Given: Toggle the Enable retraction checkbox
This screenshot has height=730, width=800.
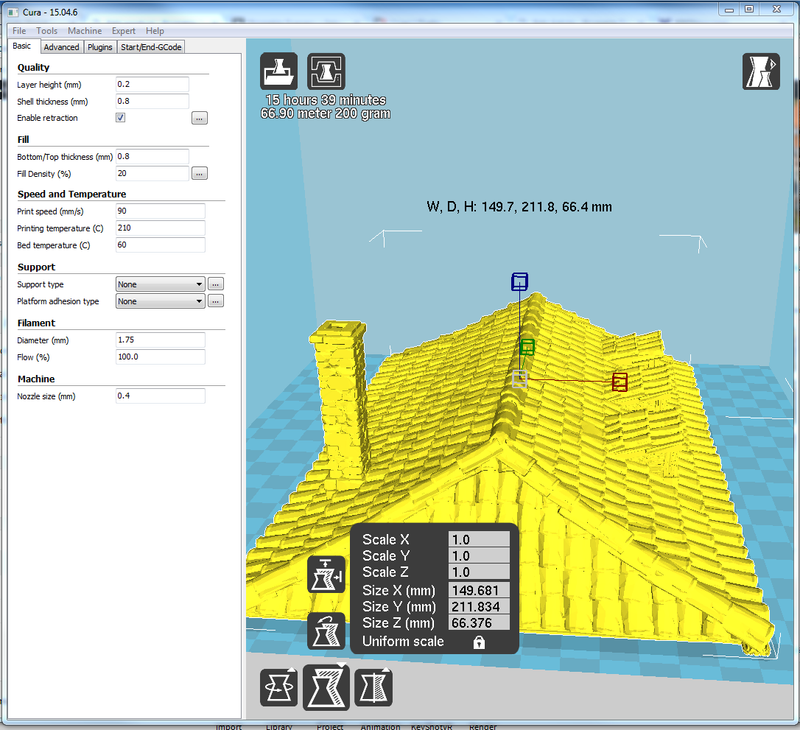Looking at the screenshot, I should pos(120,118).
